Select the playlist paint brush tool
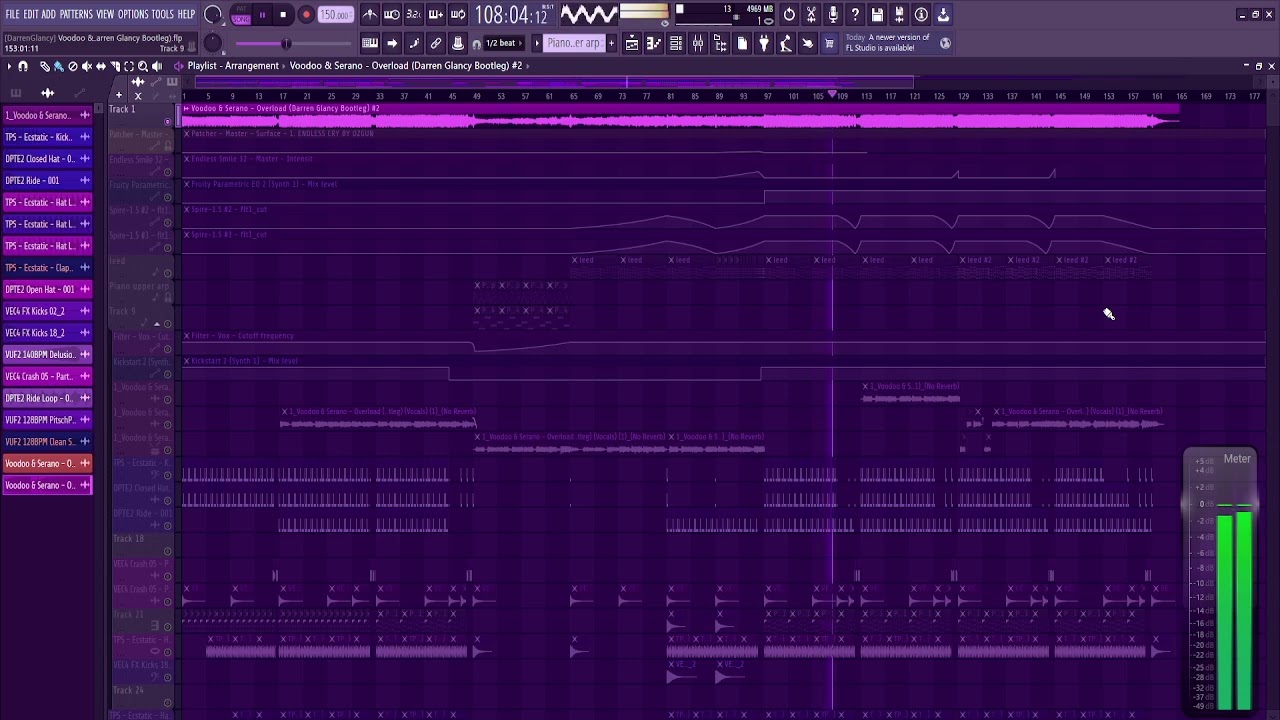This screenshot has height=720, width=1280. pos(58,66)
